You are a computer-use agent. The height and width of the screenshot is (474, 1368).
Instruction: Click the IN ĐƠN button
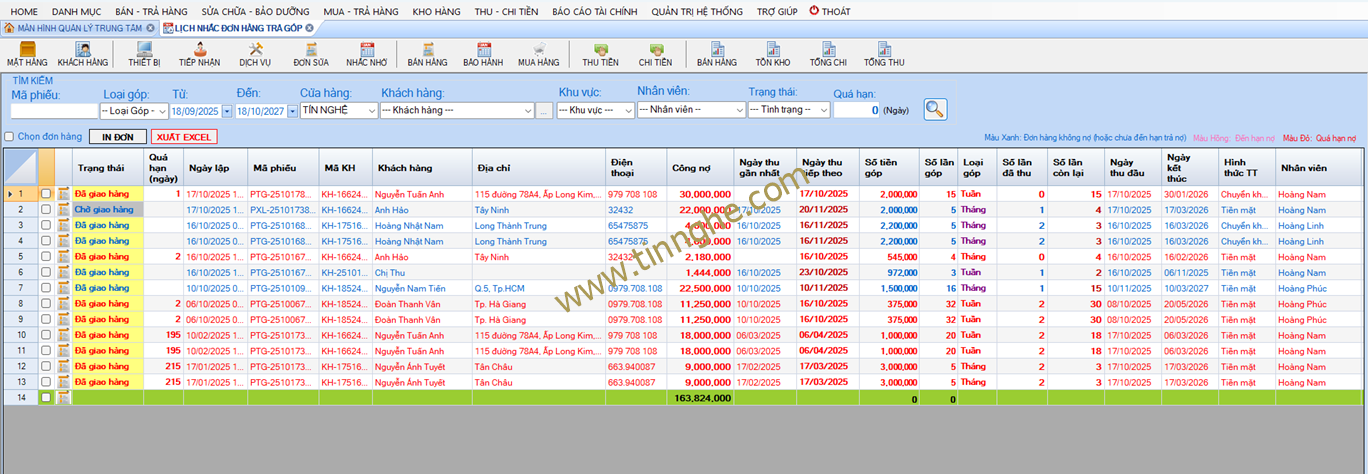point(117,137)
